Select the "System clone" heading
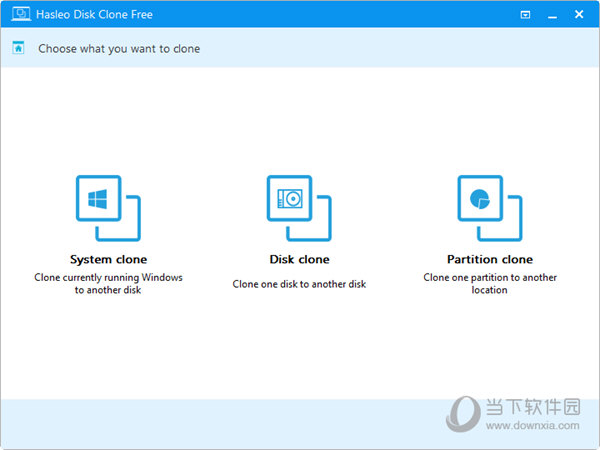The image size is (600, 450). pos(108,259)
